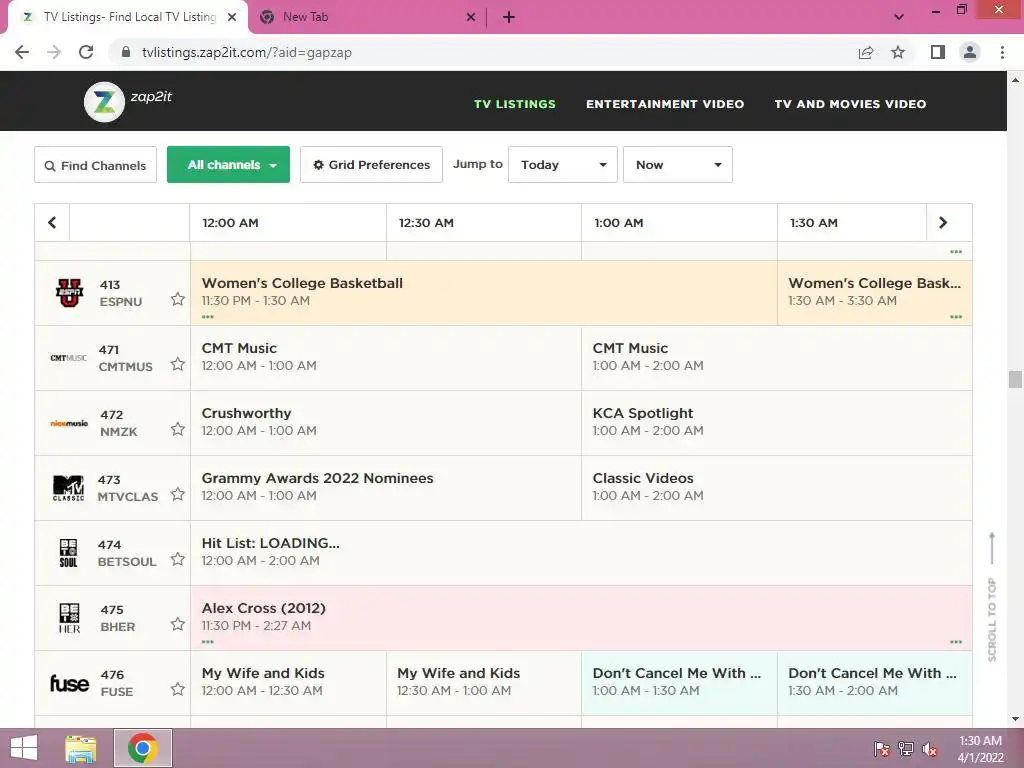Open the Today date dropdown
Screen dimensions: 1024x768
[x=563, y=165]
